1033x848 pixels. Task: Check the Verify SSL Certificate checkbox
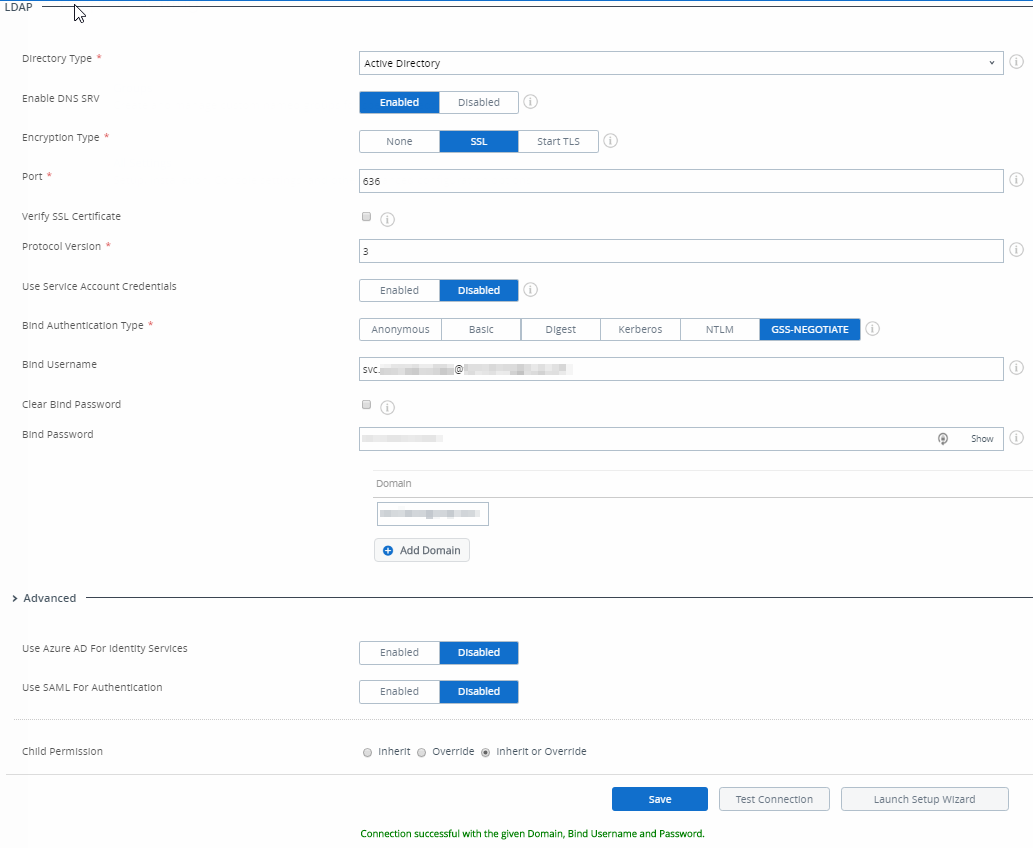tap(366, 216)
